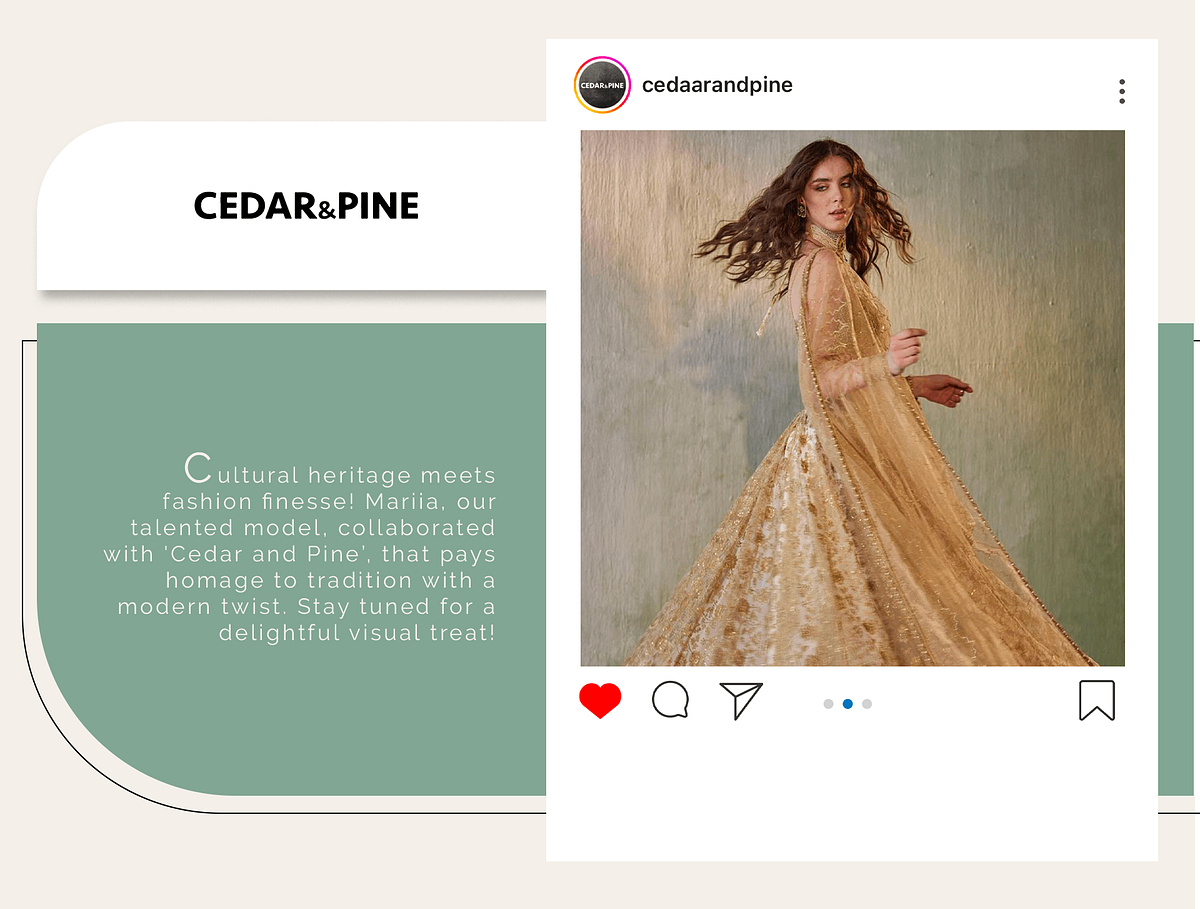Viewport: 1200px width, 909px height.
Task: Open the three-dot more options menu
Action: (x=1122, y=91)
